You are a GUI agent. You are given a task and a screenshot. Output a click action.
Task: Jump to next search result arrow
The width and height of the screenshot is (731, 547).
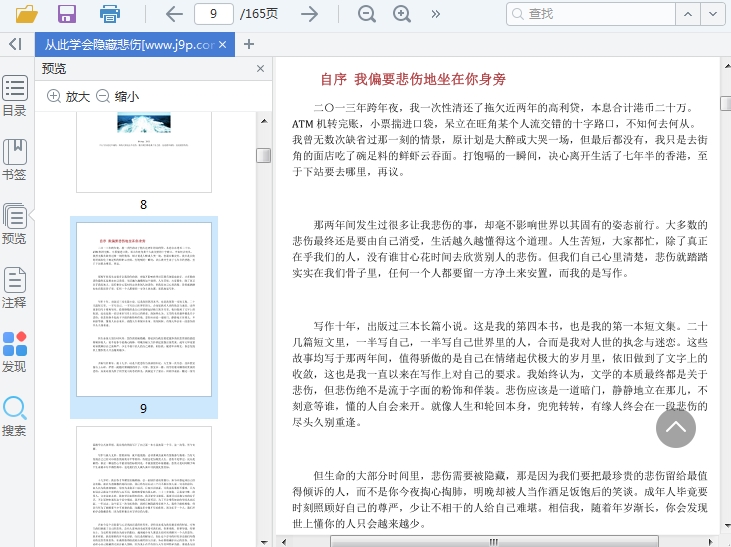tap(714, 14)
